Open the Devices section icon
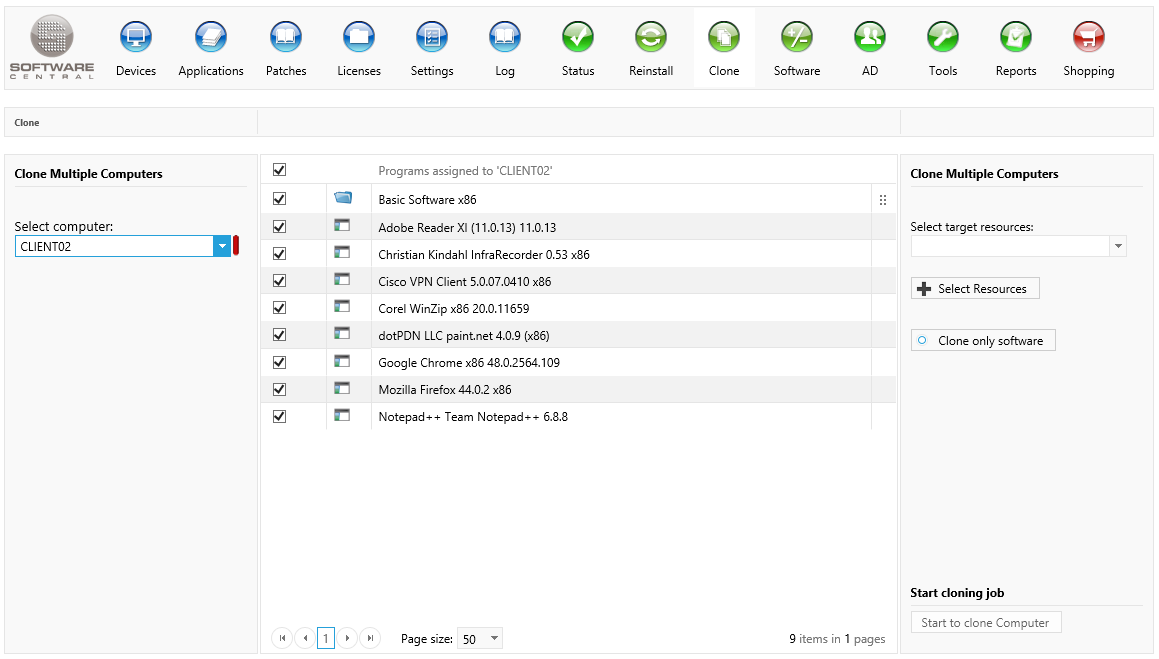Image resolution: width=1159 pixels, height=659 pixels. coord(136,38)
